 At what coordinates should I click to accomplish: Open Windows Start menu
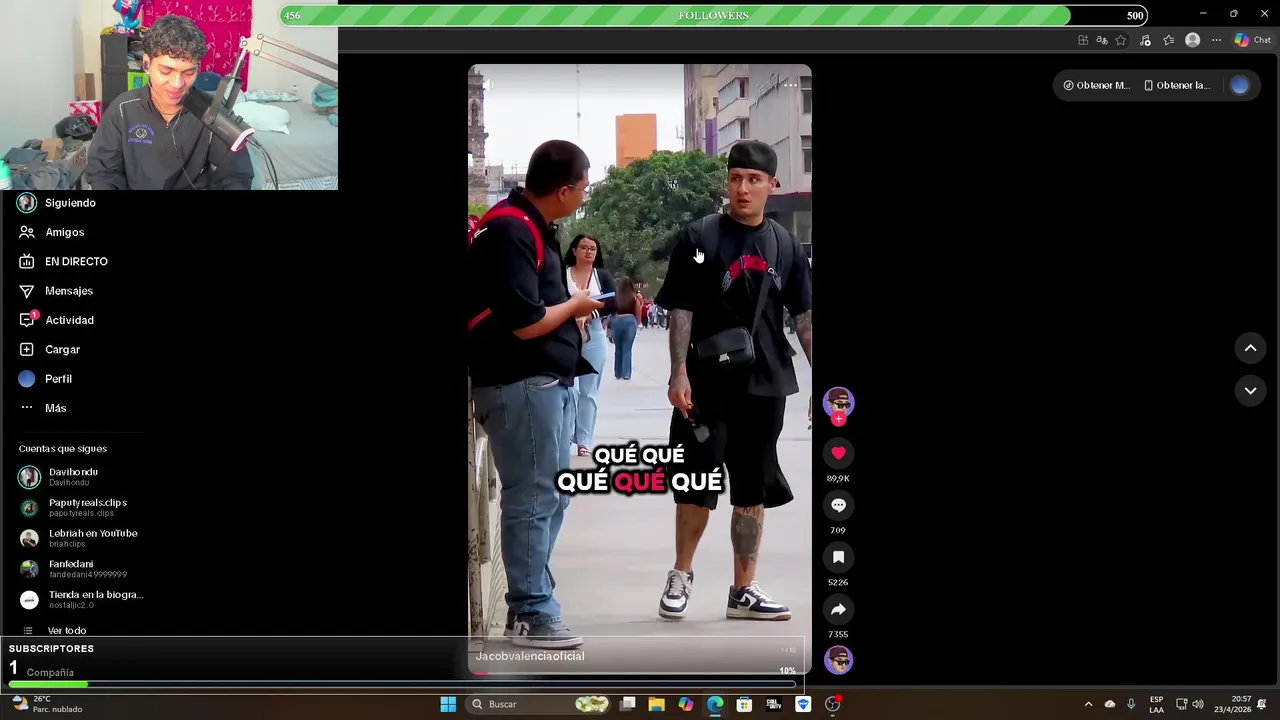tap(448, 704)
